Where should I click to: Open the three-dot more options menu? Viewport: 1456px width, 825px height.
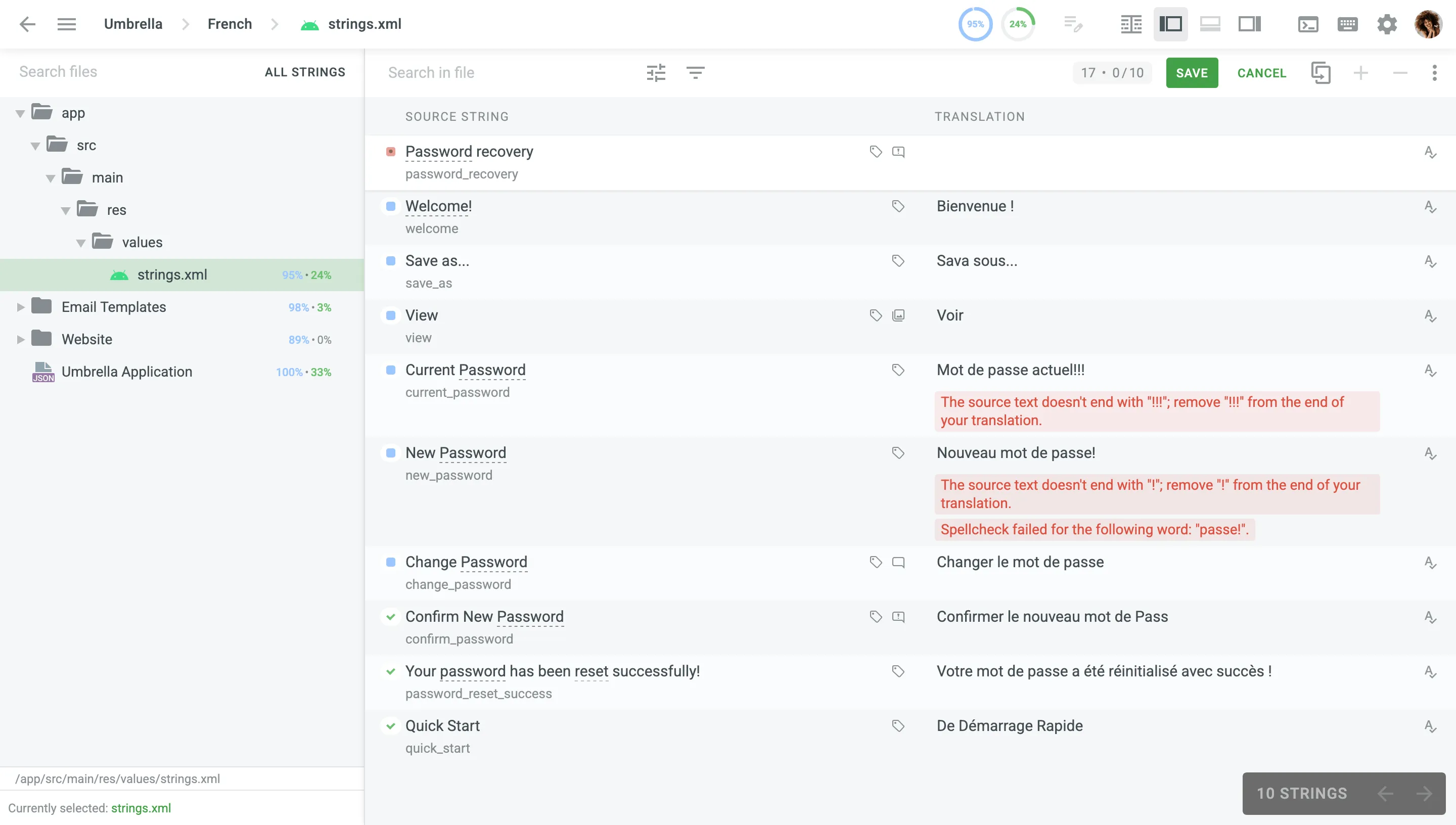1434,72
